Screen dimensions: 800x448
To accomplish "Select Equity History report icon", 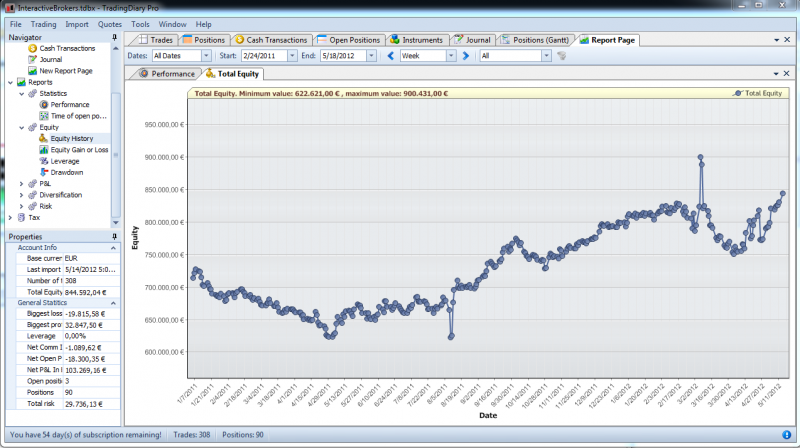I will pyautogui.click(x=44, y=138).
